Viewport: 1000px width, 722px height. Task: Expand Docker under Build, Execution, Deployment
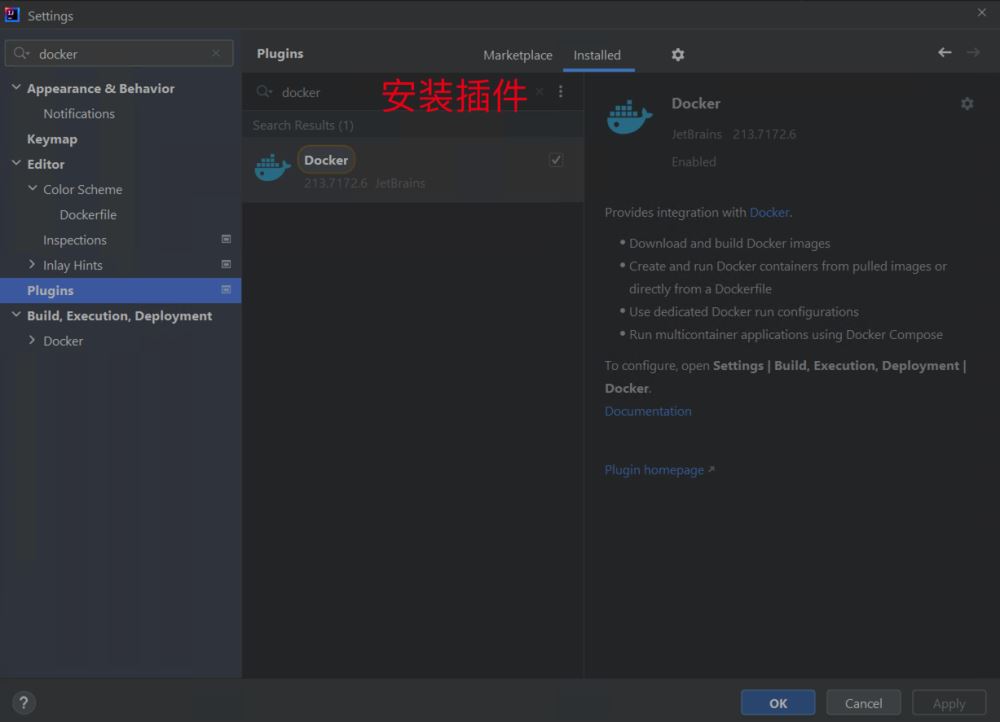[x=32, y=340]
